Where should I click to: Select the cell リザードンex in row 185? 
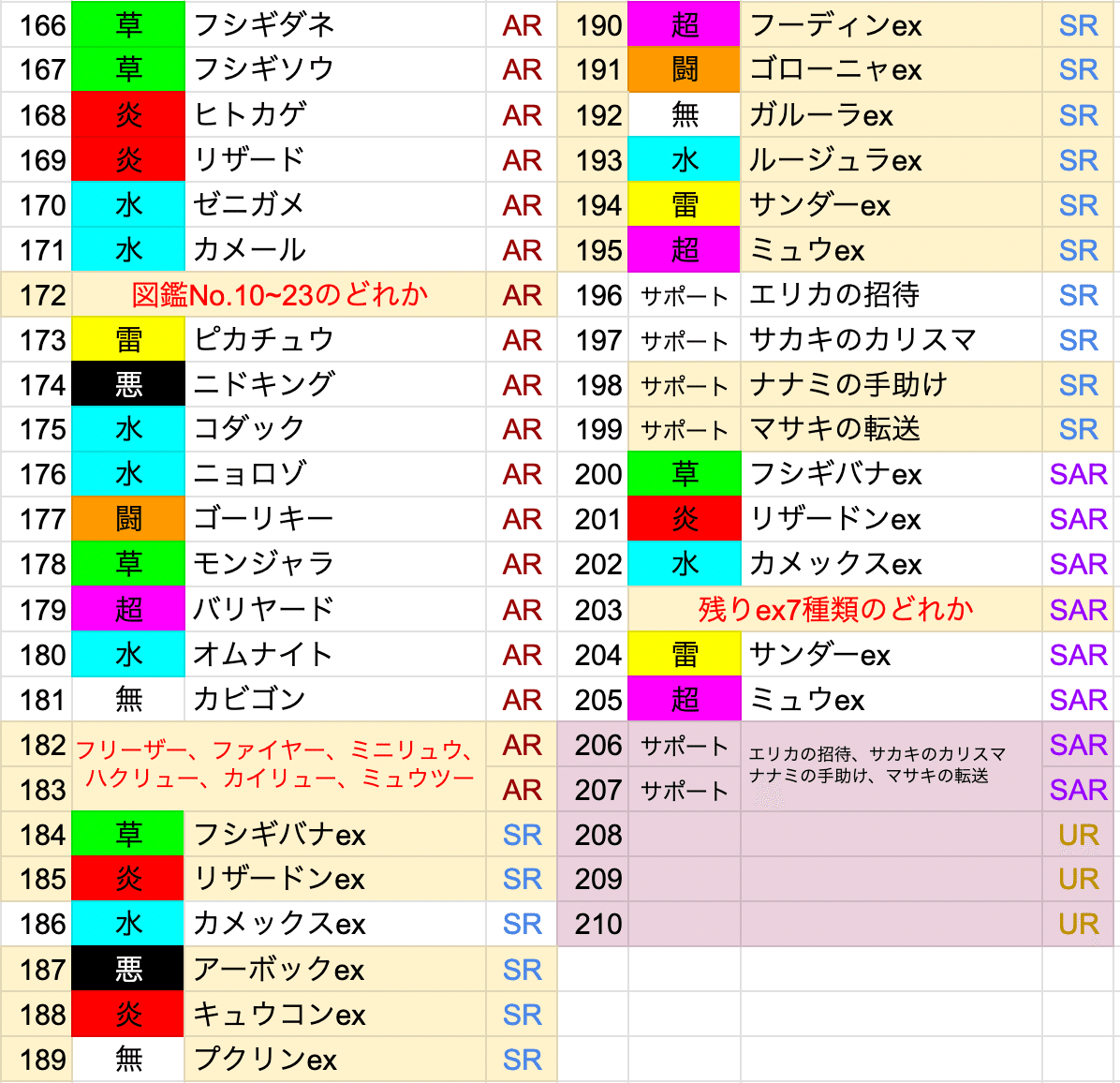(x=335, y=879)
